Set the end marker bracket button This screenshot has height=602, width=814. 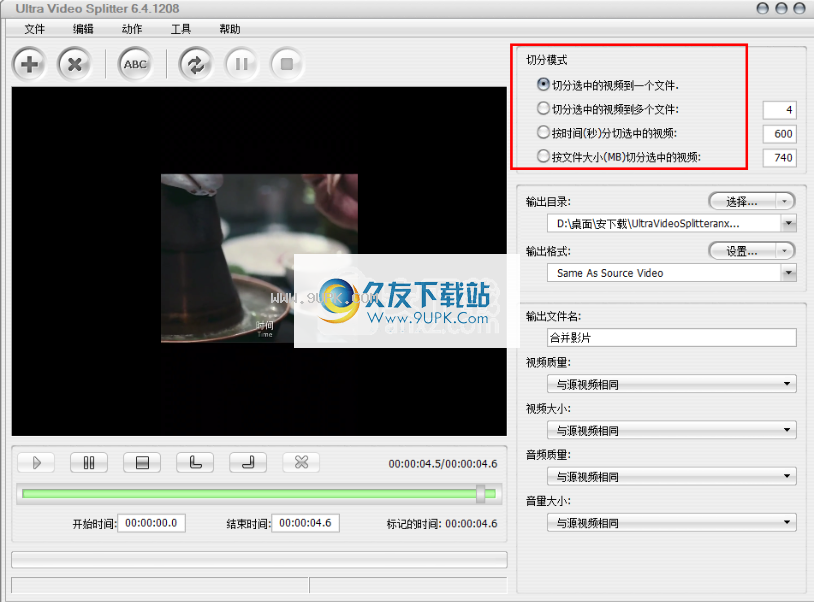coord(248,462)
